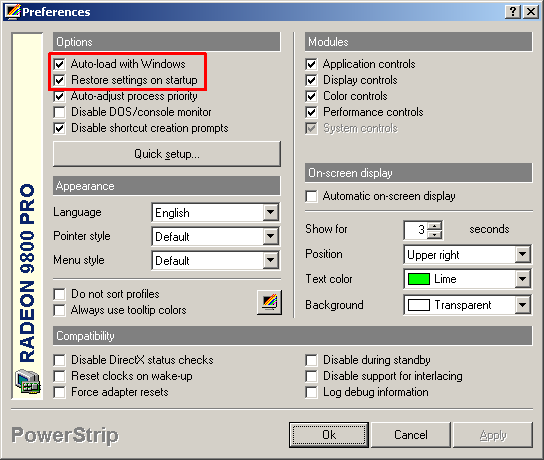Check Log debug information option

(312, 392)
